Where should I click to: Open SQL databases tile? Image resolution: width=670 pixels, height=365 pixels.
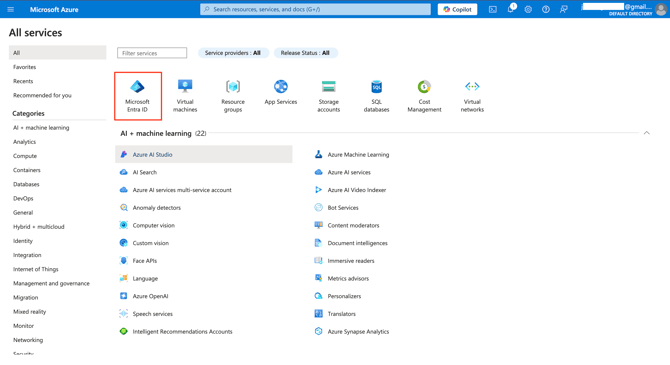tap(376, 96)
